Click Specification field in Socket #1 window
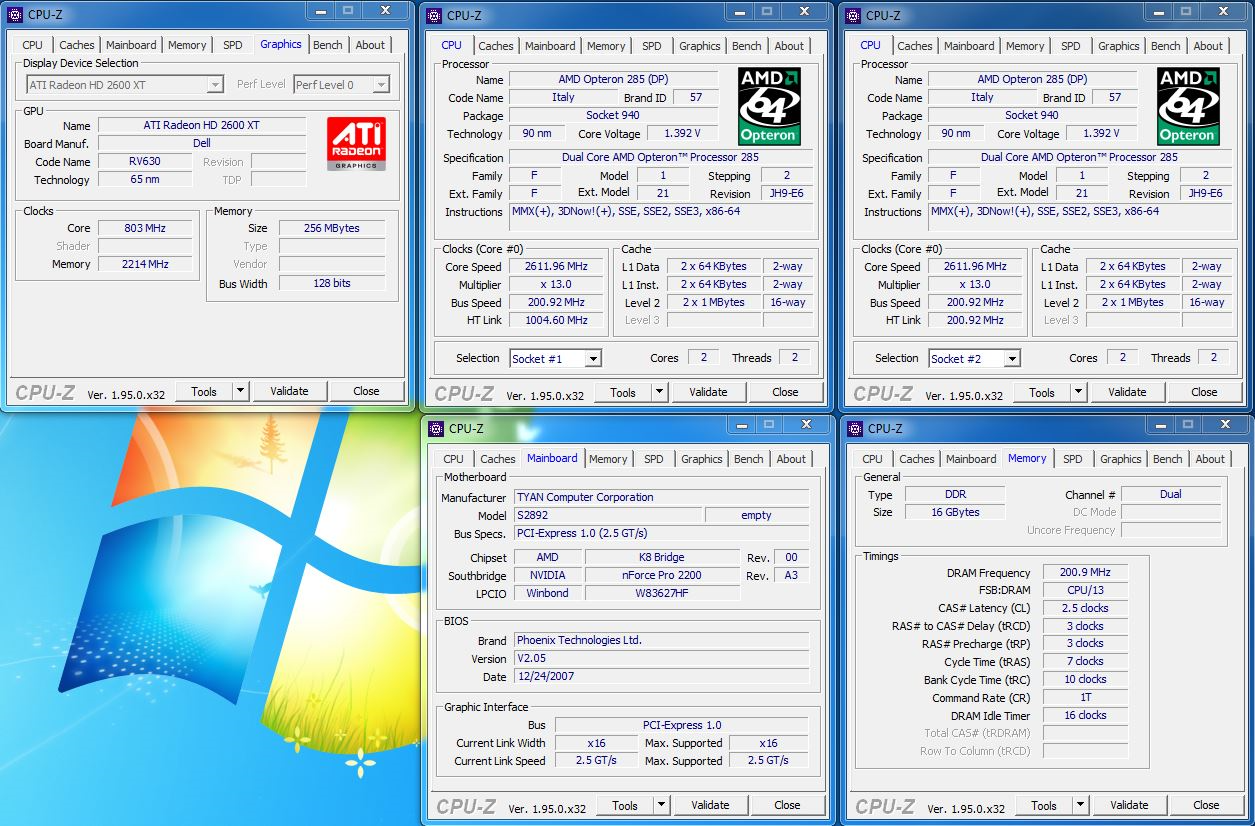Screen dimensions: 1255x826 tap(659, 157)
